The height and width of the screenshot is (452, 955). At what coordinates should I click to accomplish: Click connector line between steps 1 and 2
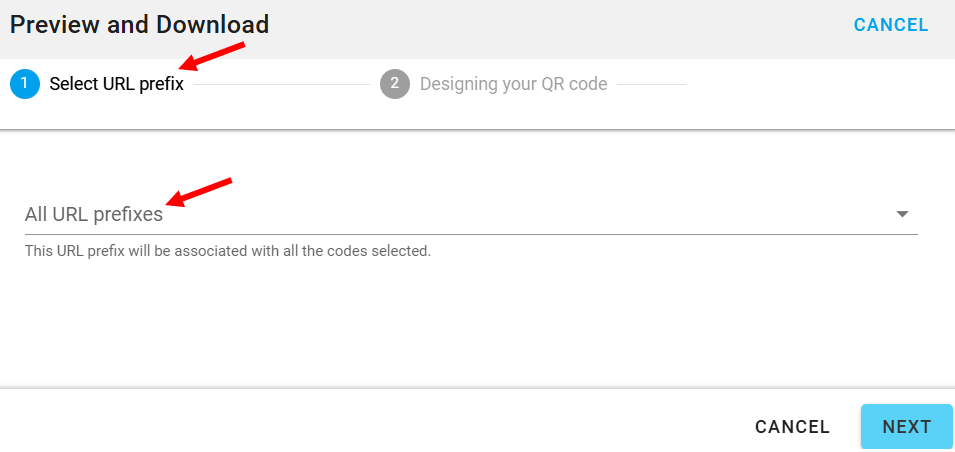point(282,84)
